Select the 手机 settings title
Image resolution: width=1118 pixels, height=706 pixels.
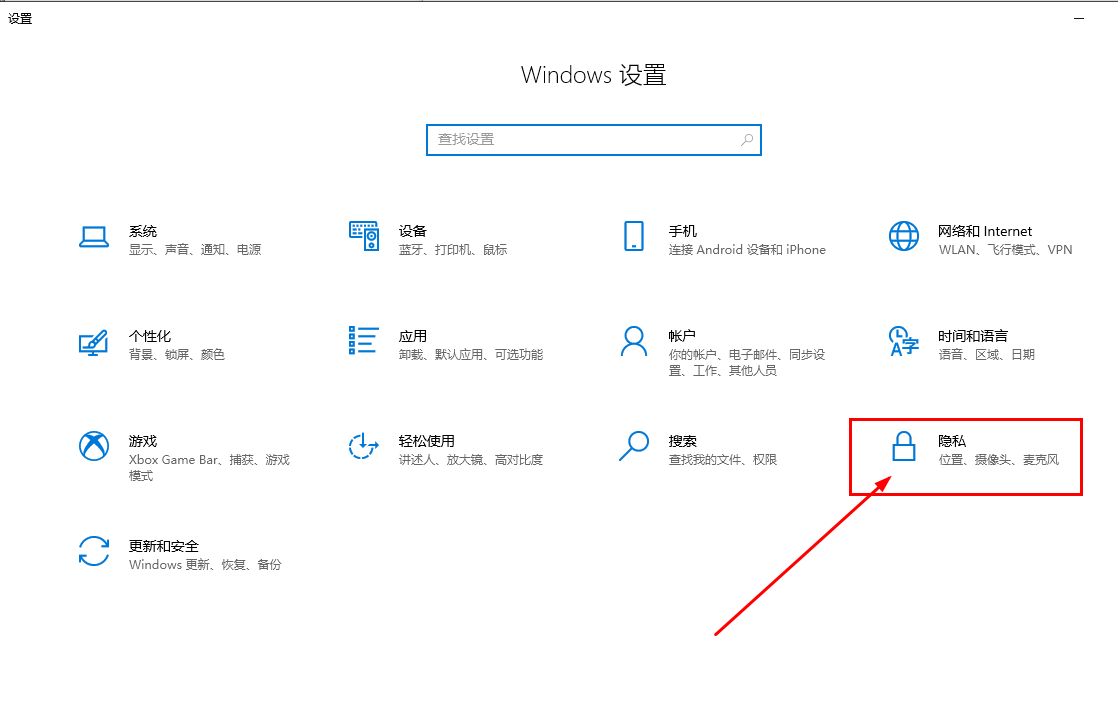tap(682, 231)
